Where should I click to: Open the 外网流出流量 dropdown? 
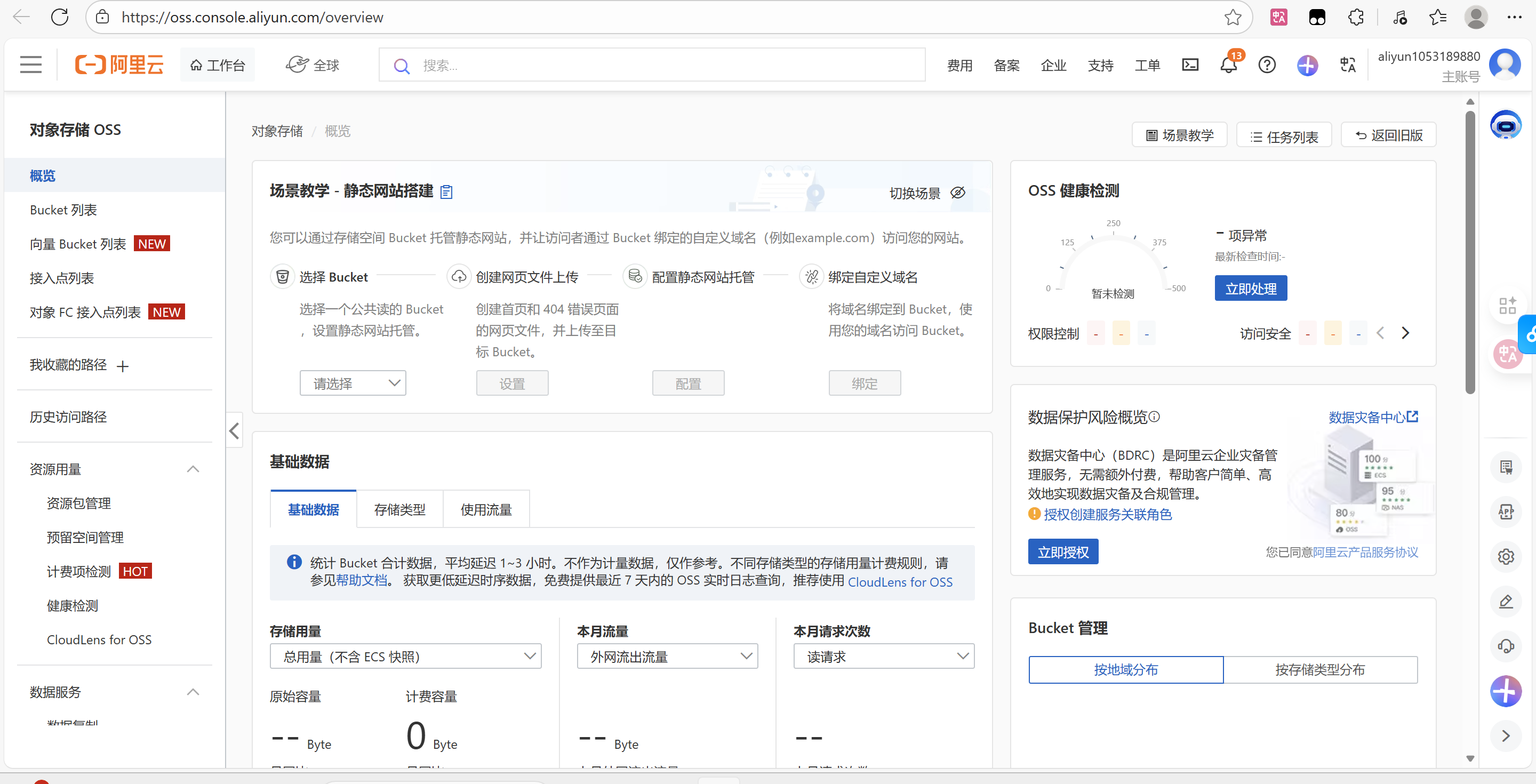pos(667,656)
